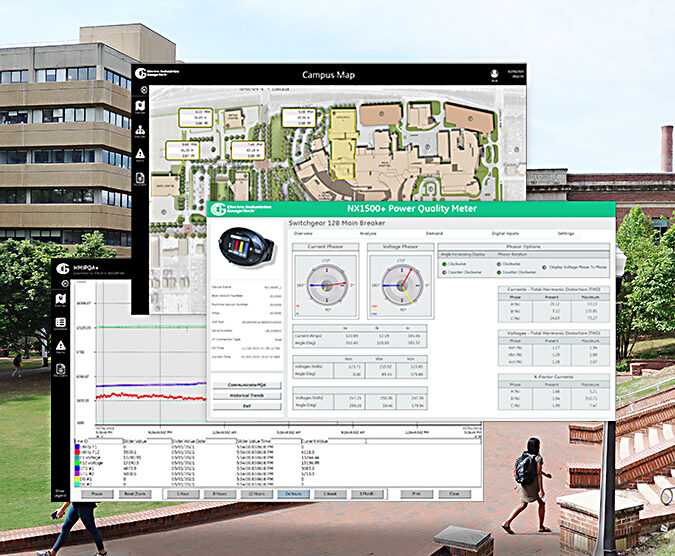Screen dimensions: 675x556
Task: Select Clockwise for Angle Increasing Display
Action: click(445, 264)
